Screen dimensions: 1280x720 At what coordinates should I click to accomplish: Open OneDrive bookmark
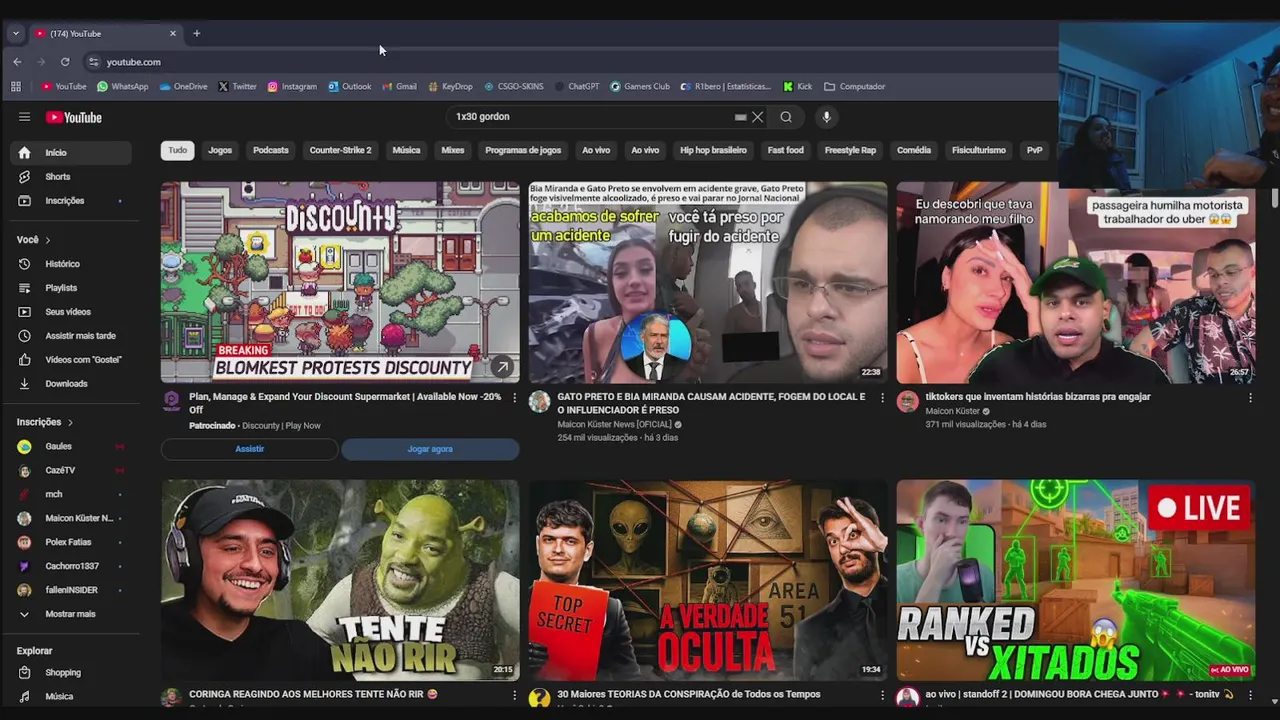point(182,87)
